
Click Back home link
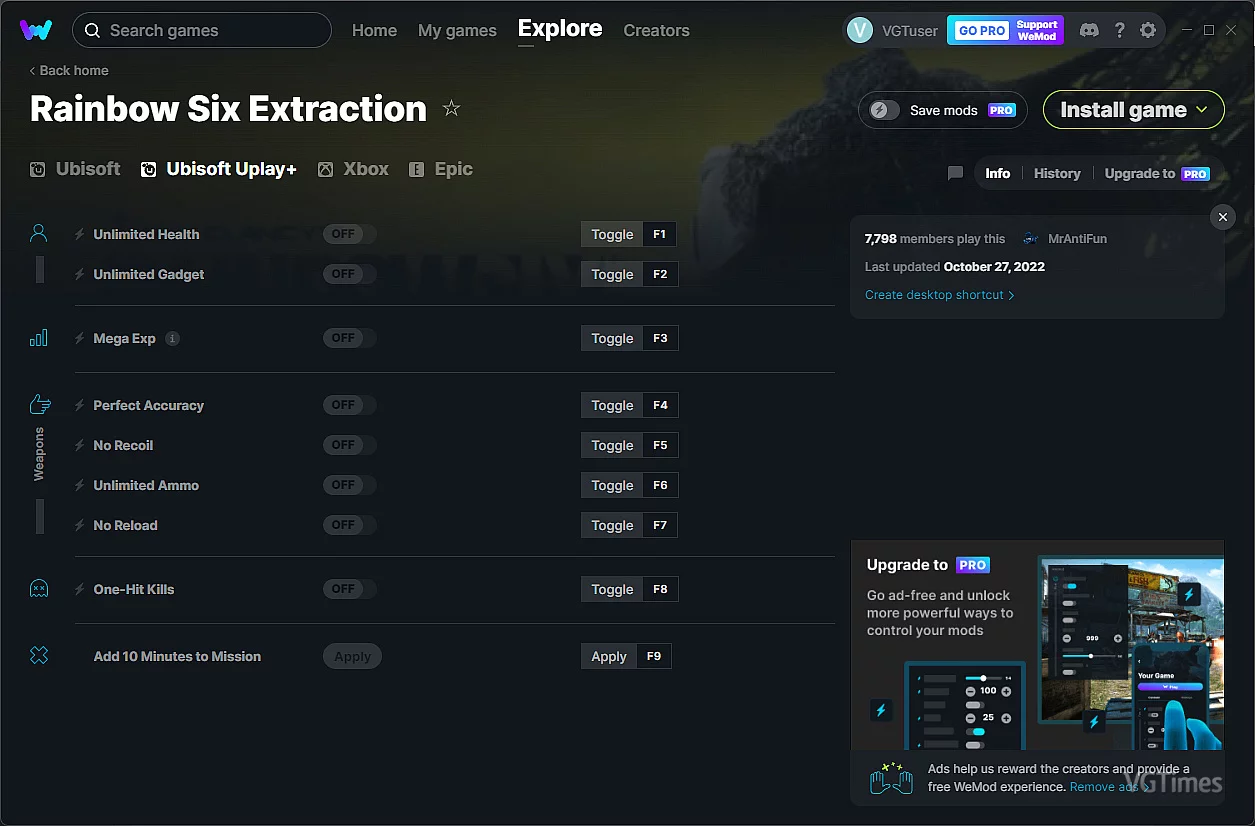pos(69,70)
